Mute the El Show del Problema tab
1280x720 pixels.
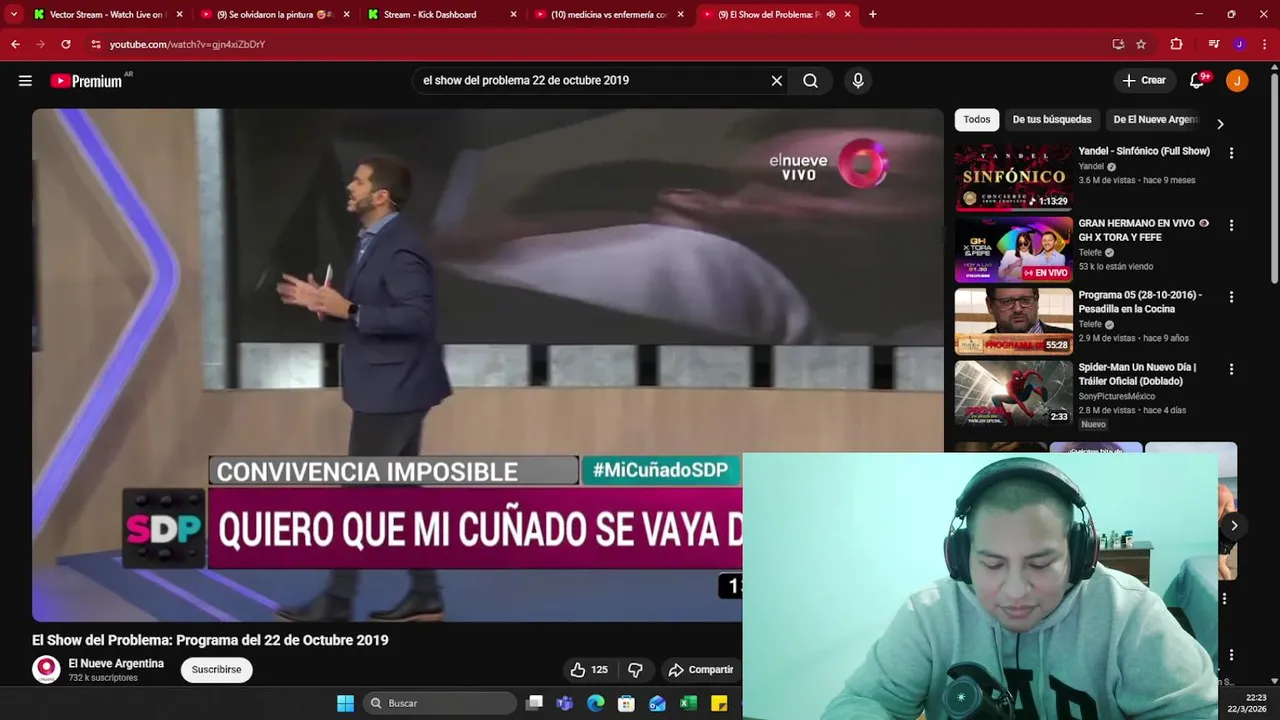tap(830, 14)
